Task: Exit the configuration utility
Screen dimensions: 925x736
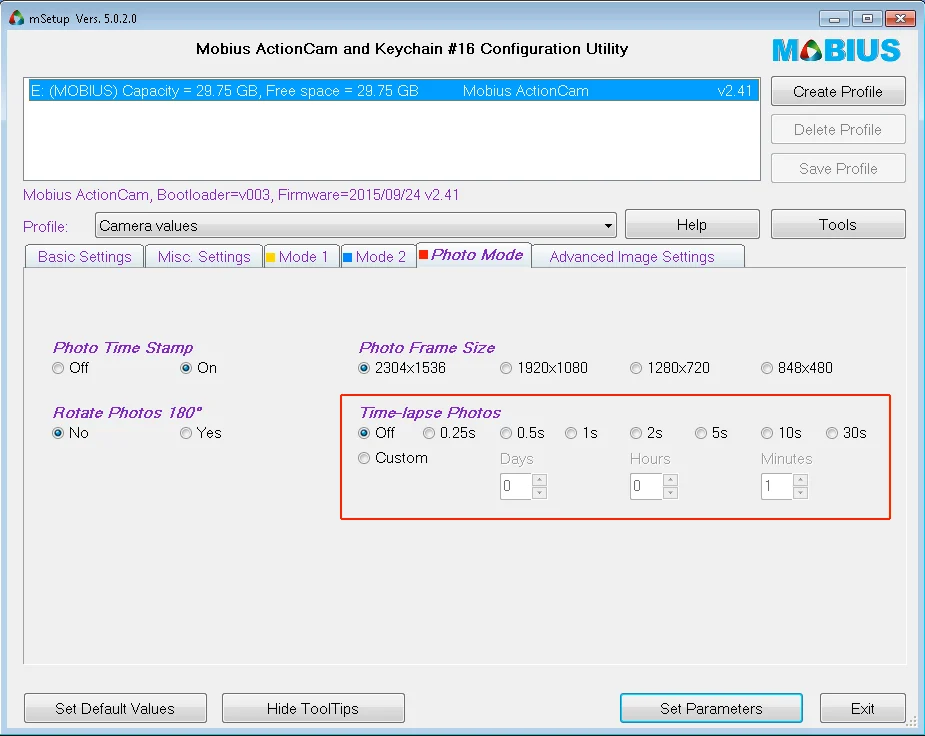Action: pyautogui.click(x=862, y=708)
